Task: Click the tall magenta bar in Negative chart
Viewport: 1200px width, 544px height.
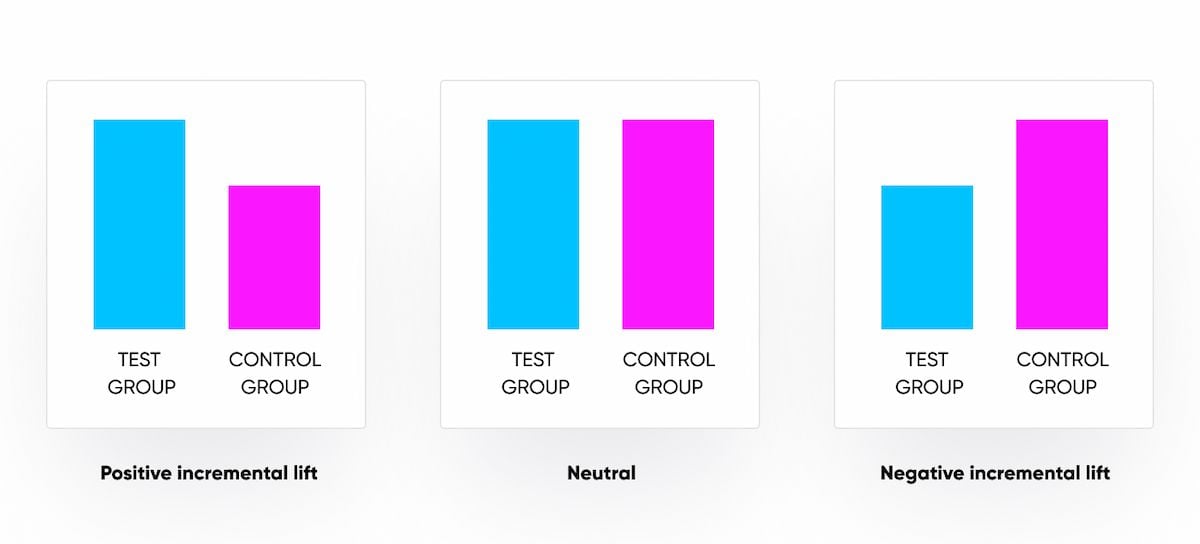Action: pyautogui.click(x=1062, y=224)
